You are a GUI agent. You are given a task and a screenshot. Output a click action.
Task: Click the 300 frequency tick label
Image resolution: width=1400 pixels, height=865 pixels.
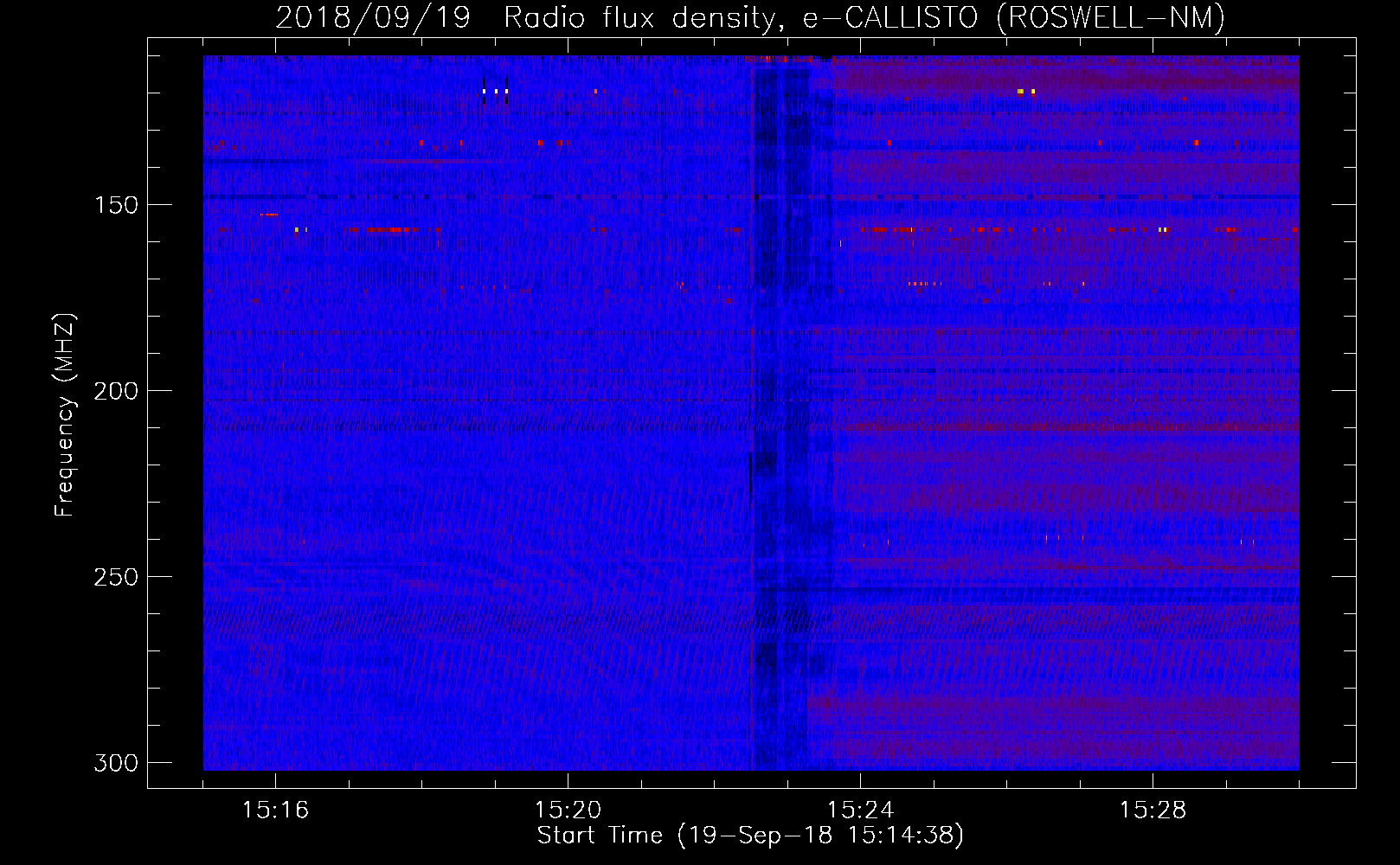(x=116, y=763)
